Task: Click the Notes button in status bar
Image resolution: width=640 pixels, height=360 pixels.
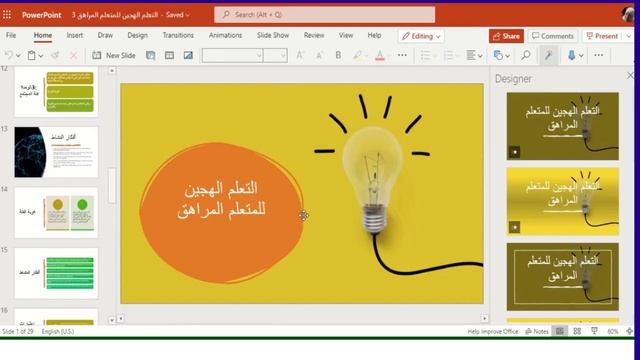Action: [537, 331]
